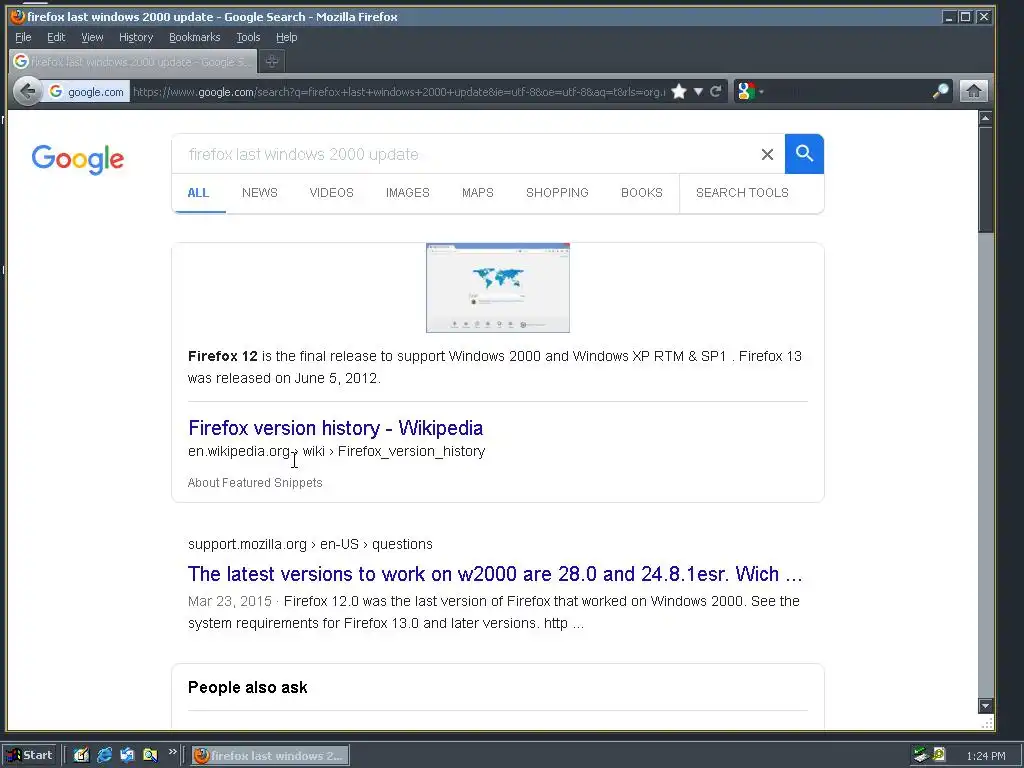Click support.mozilla.org breadcrumb text
The width and height of the screenshot is (1024, 768).
[x=310, y=544]
